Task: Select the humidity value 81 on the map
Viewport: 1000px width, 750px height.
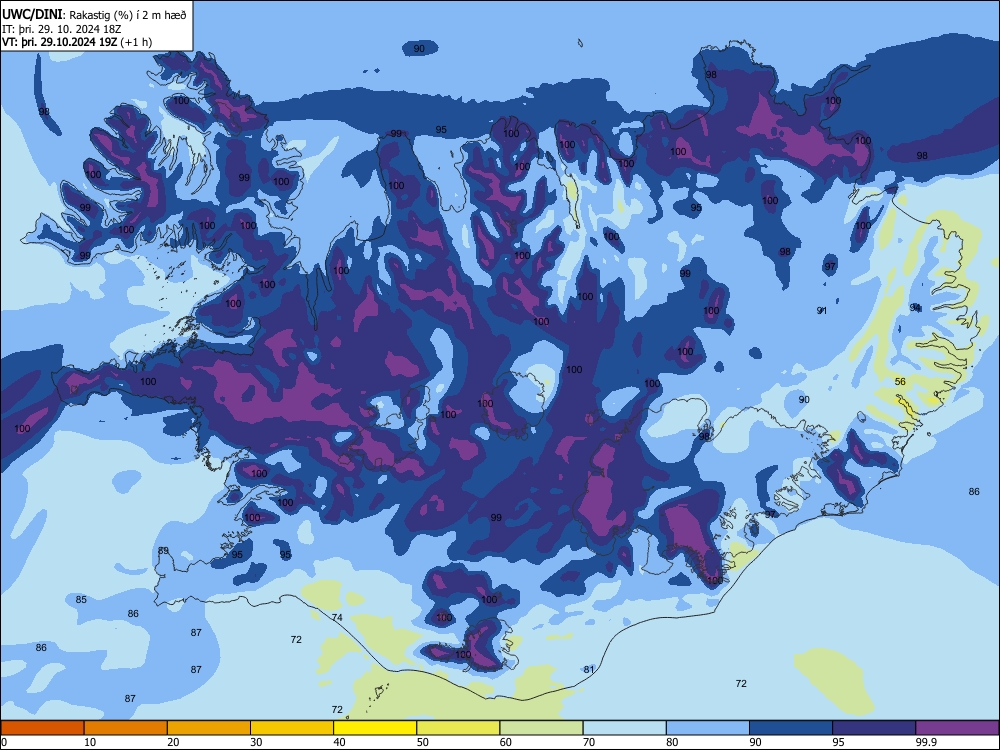Action: tap(589, 669)
